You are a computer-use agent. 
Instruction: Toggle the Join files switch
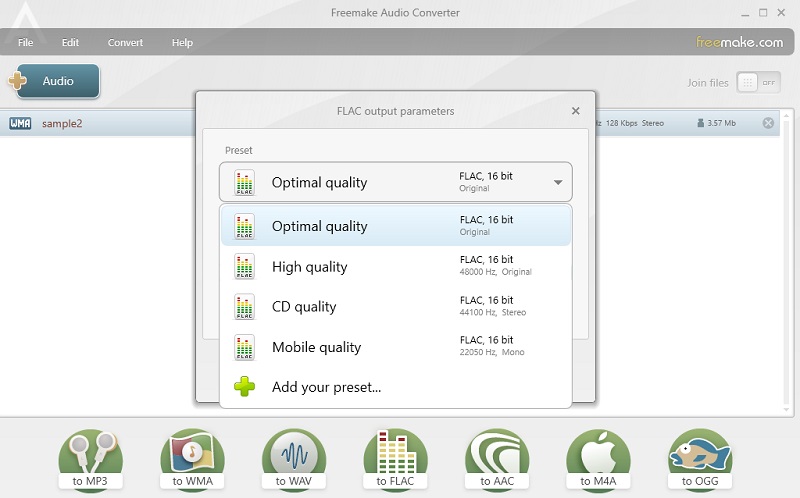coord(759,83)
